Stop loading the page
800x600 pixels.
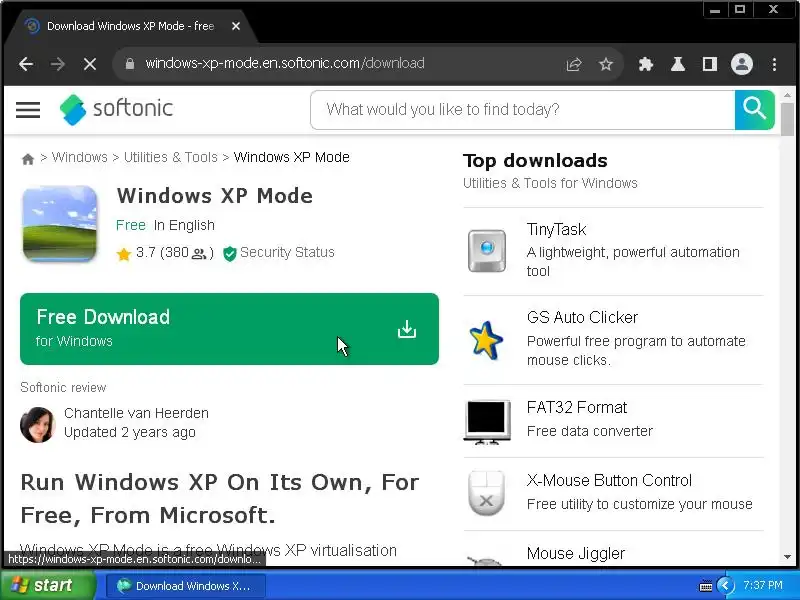[x=90, y=64]
